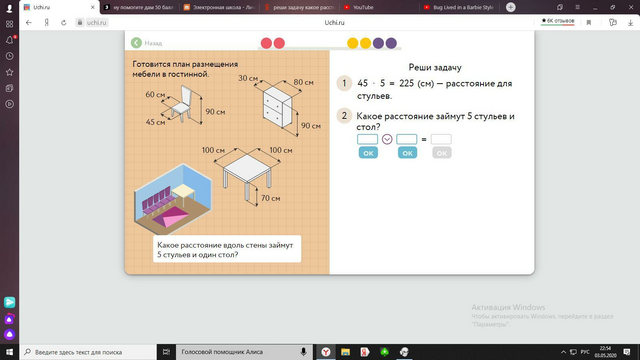Open a new tab with the plus button

point(511,7)
